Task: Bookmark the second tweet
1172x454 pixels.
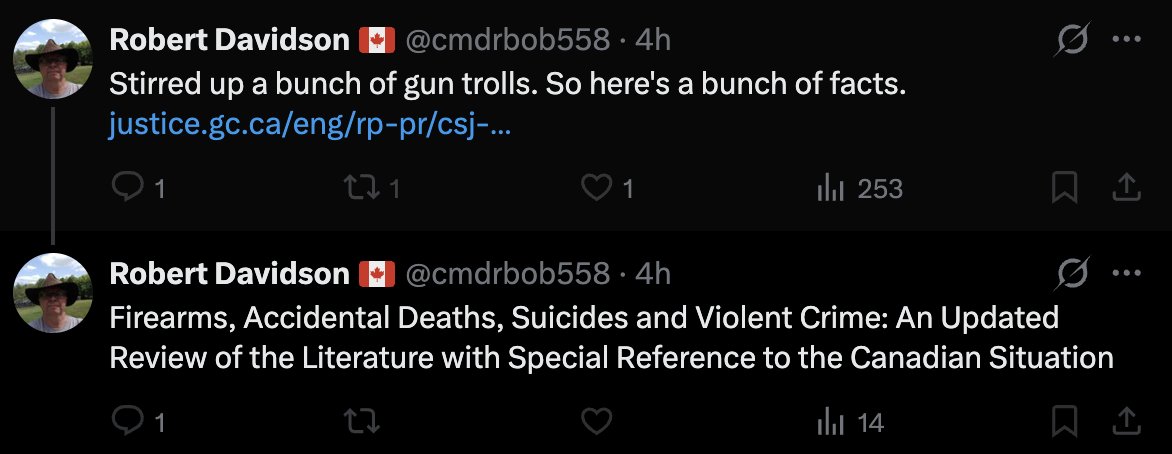Action: coord(1066,422)
